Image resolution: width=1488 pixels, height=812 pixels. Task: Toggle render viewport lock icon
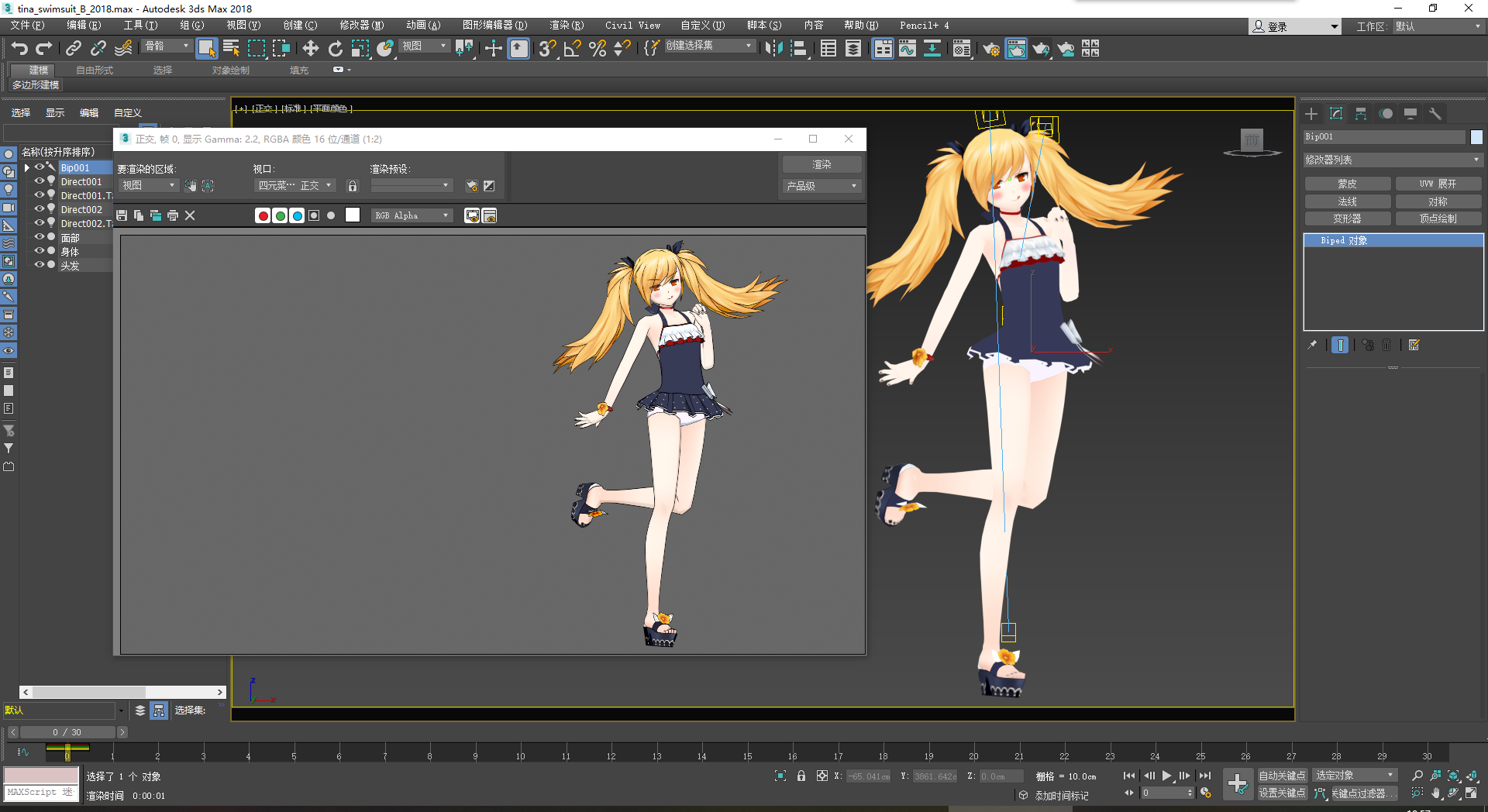[x=353, y=186]
